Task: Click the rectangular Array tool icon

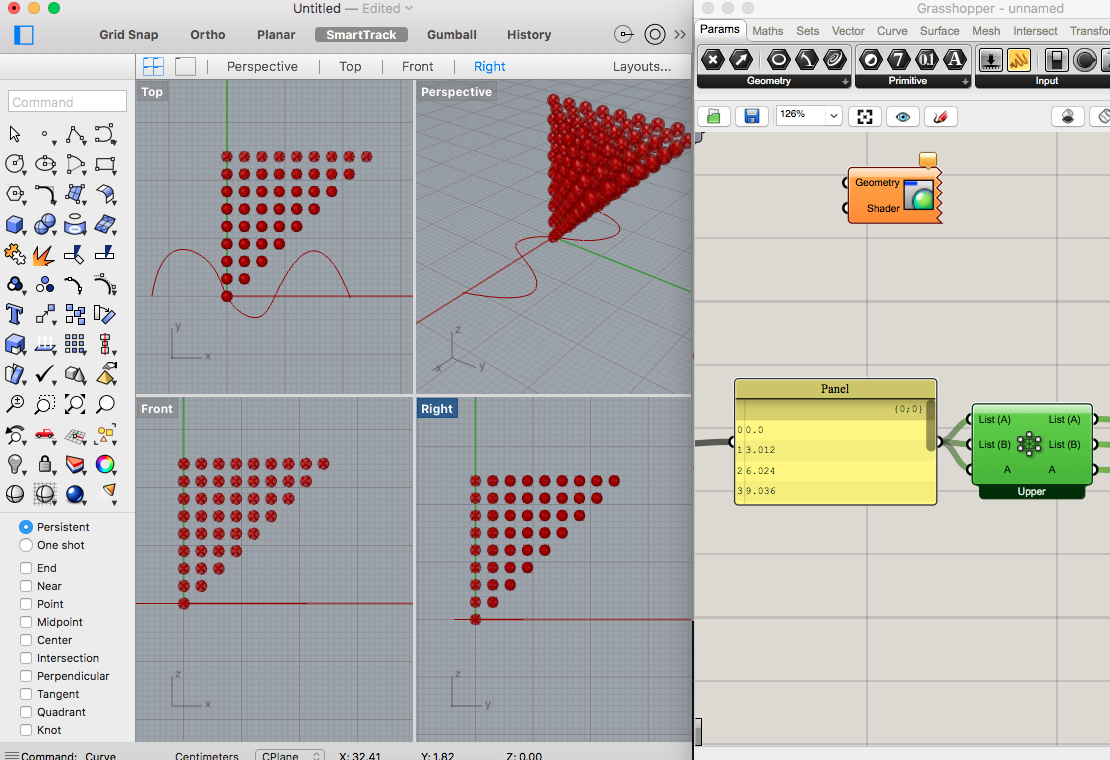Action: point(75,344)
